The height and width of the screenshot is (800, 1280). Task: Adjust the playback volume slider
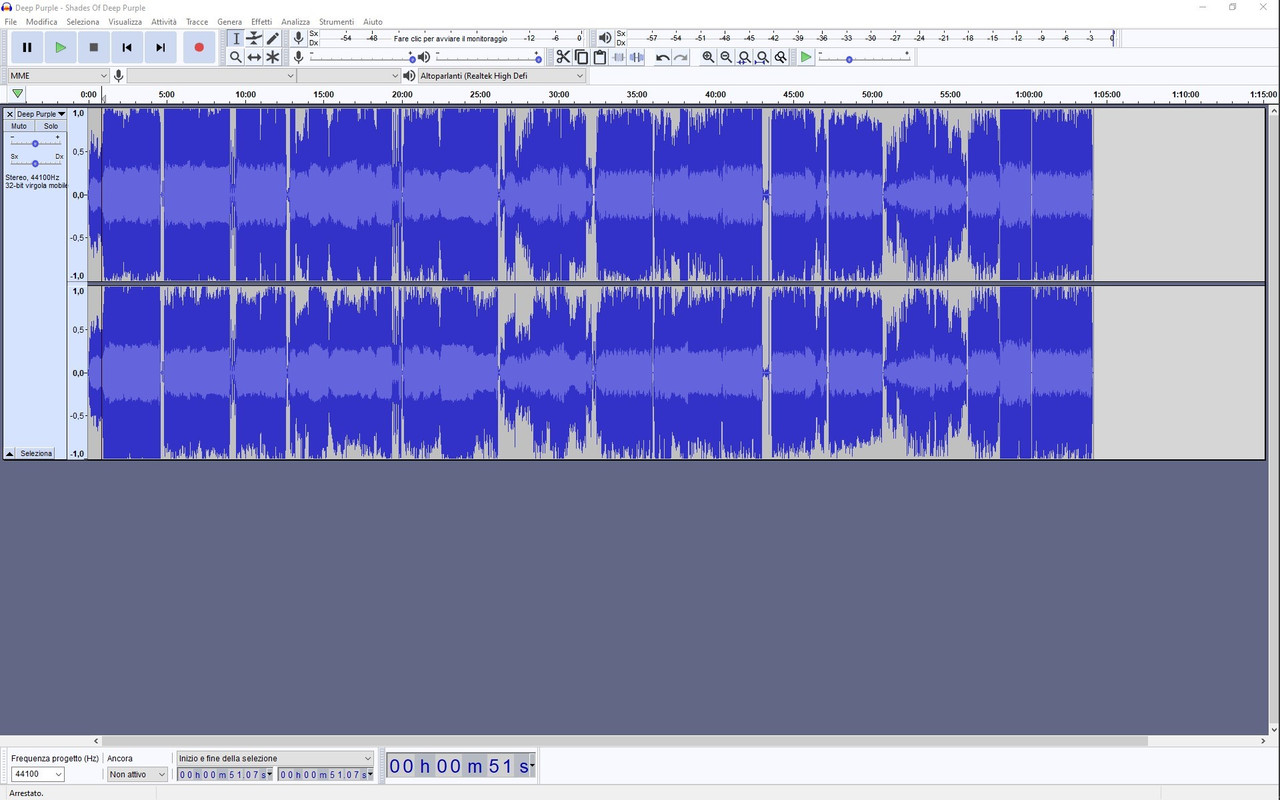coord(487,58)
